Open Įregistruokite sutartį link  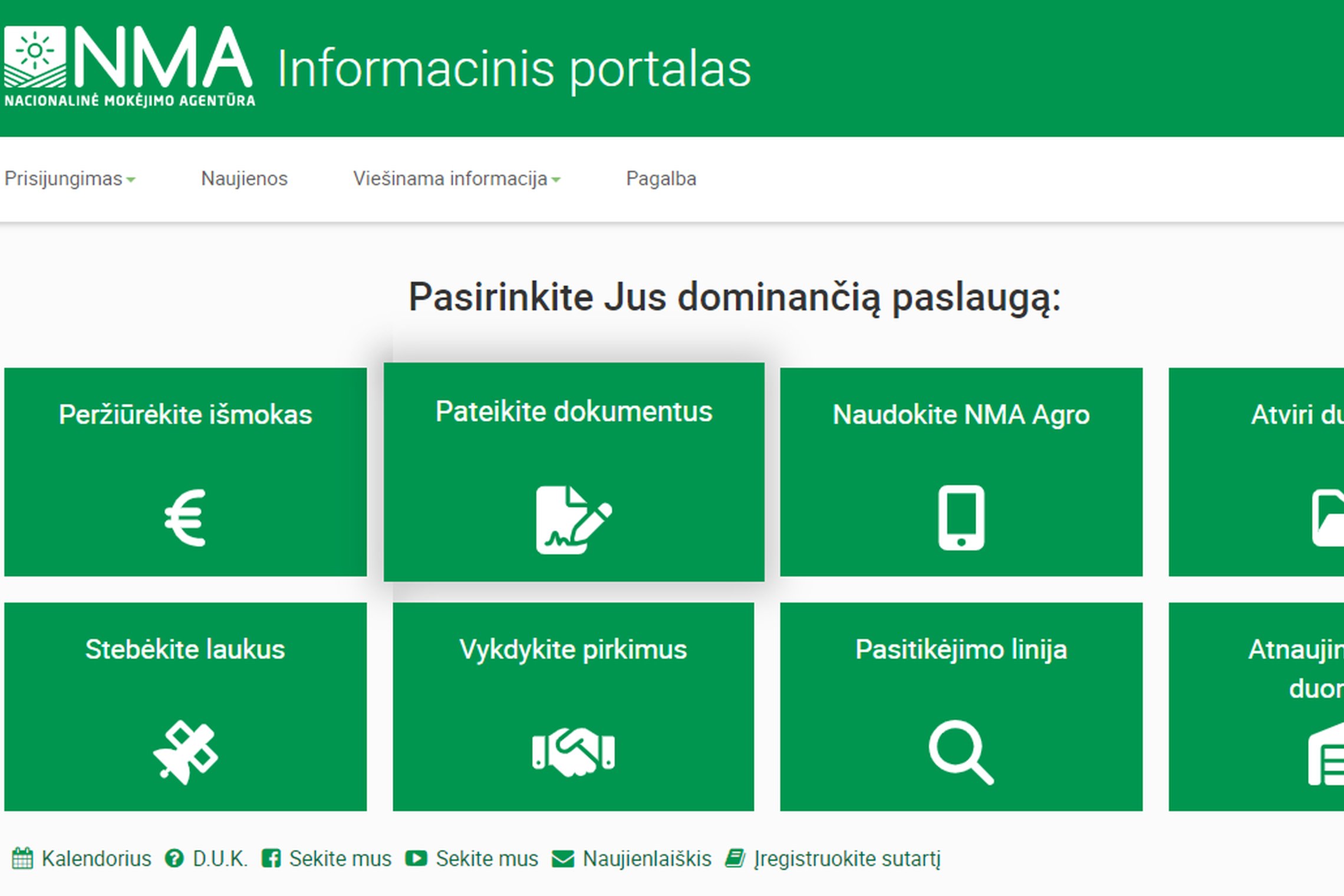coord(833,859)
